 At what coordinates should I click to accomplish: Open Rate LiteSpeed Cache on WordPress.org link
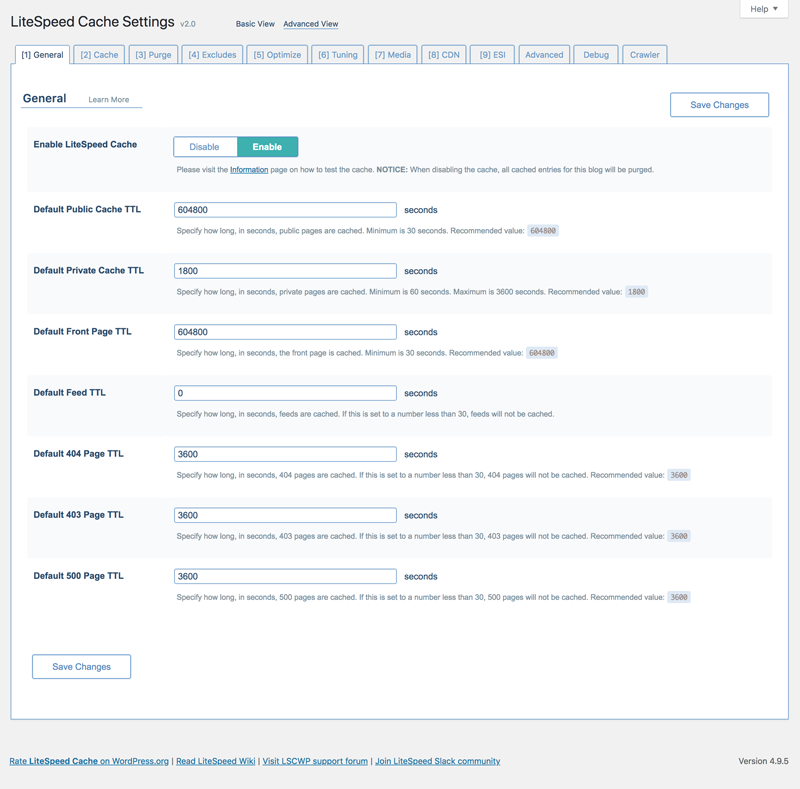(89, 761)
